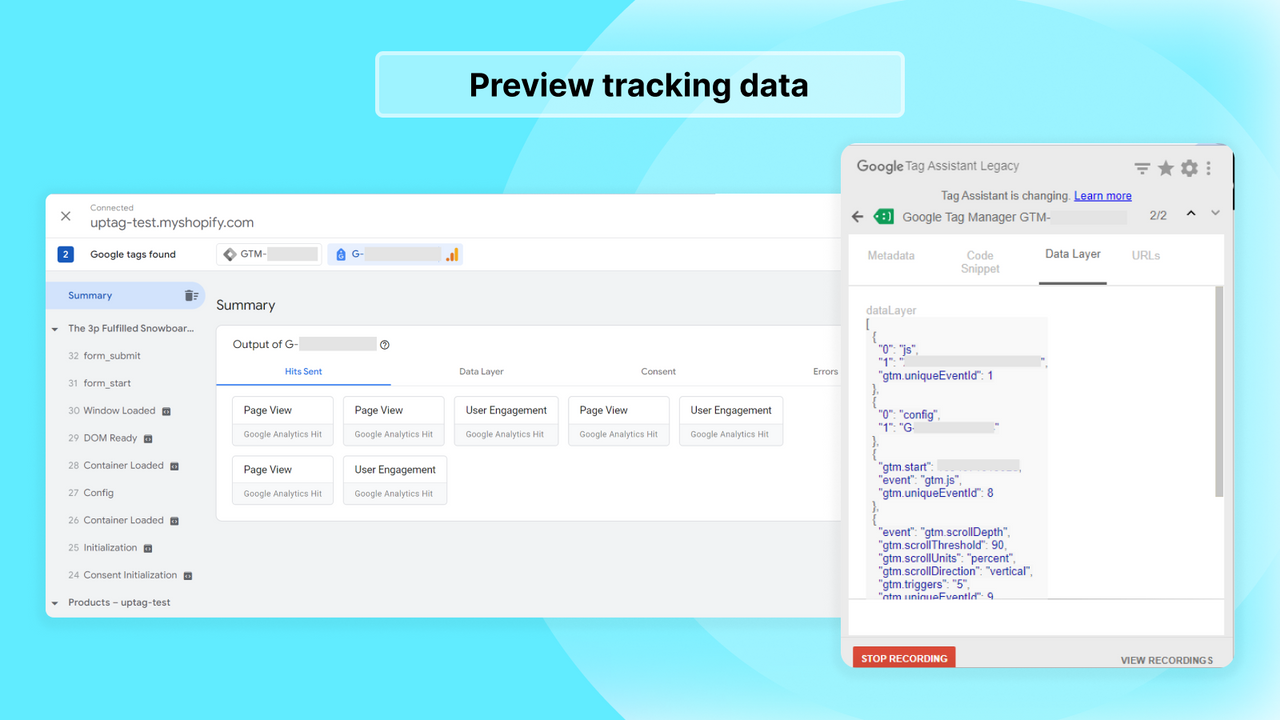Open the Consent tab in Summary

coord(658,371)
